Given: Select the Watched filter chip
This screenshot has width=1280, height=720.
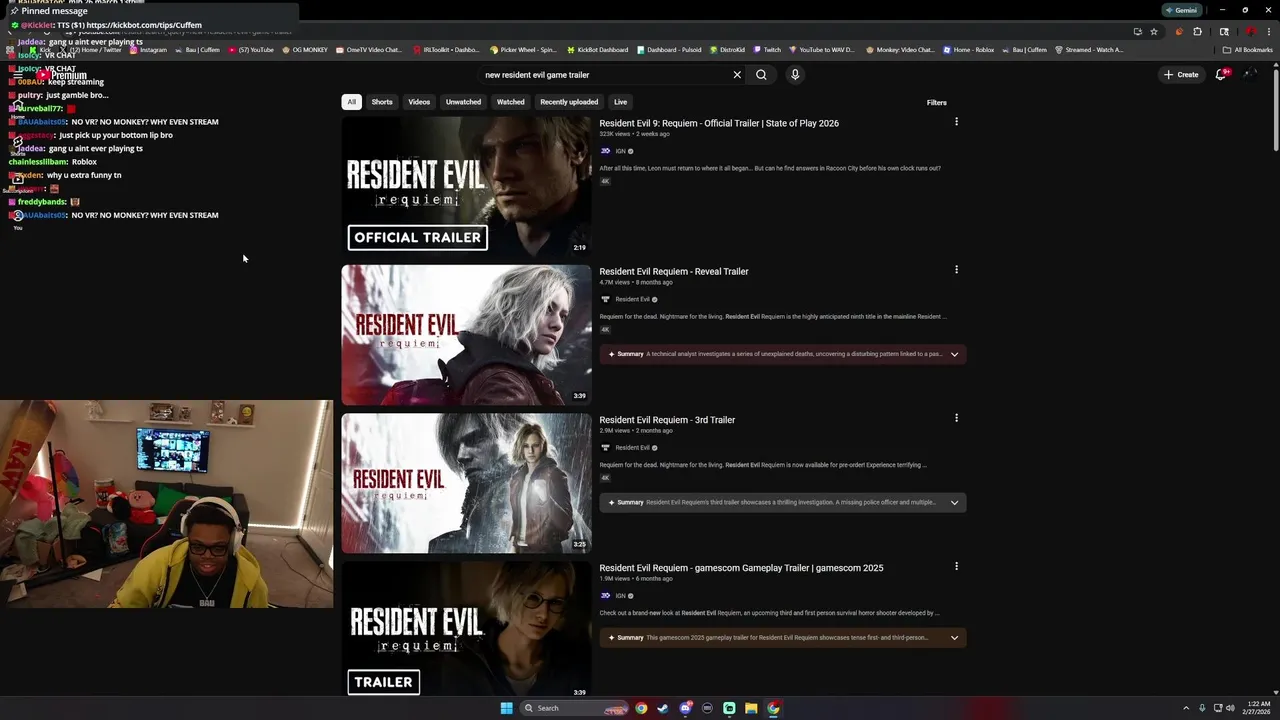Looking at the screenshot, I should [511, 102].
